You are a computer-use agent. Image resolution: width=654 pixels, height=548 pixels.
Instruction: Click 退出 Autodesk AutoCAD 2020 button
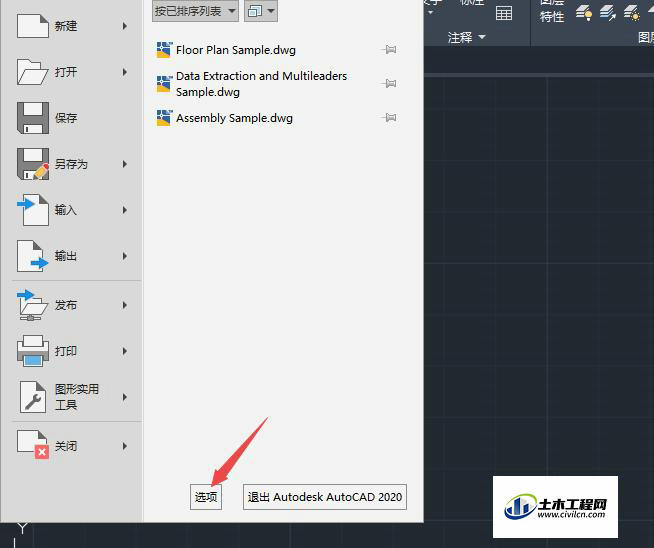(324, 497)
